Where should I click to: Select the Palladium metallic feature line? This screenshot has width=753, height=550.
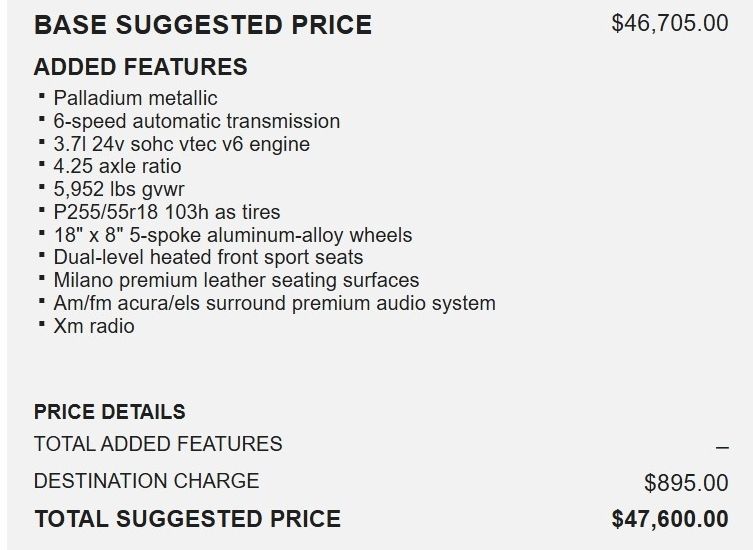pyautogui.click(x=135, y=98)
